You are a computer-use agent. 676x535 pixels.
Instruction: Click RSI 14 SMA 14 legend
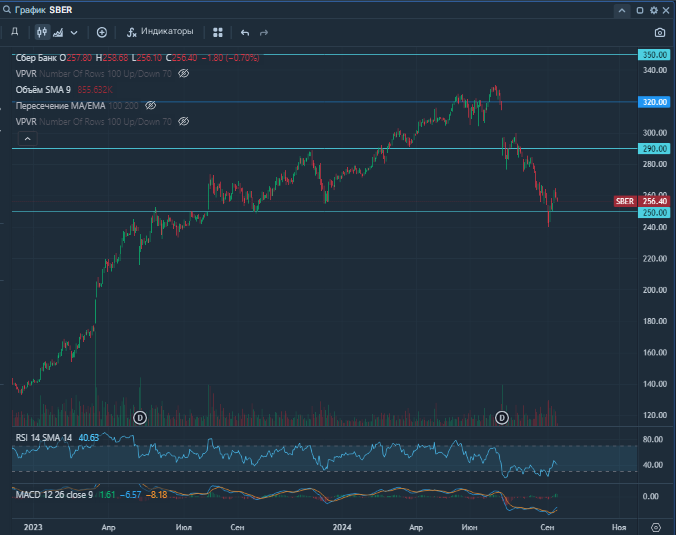[x=44, y=438]
